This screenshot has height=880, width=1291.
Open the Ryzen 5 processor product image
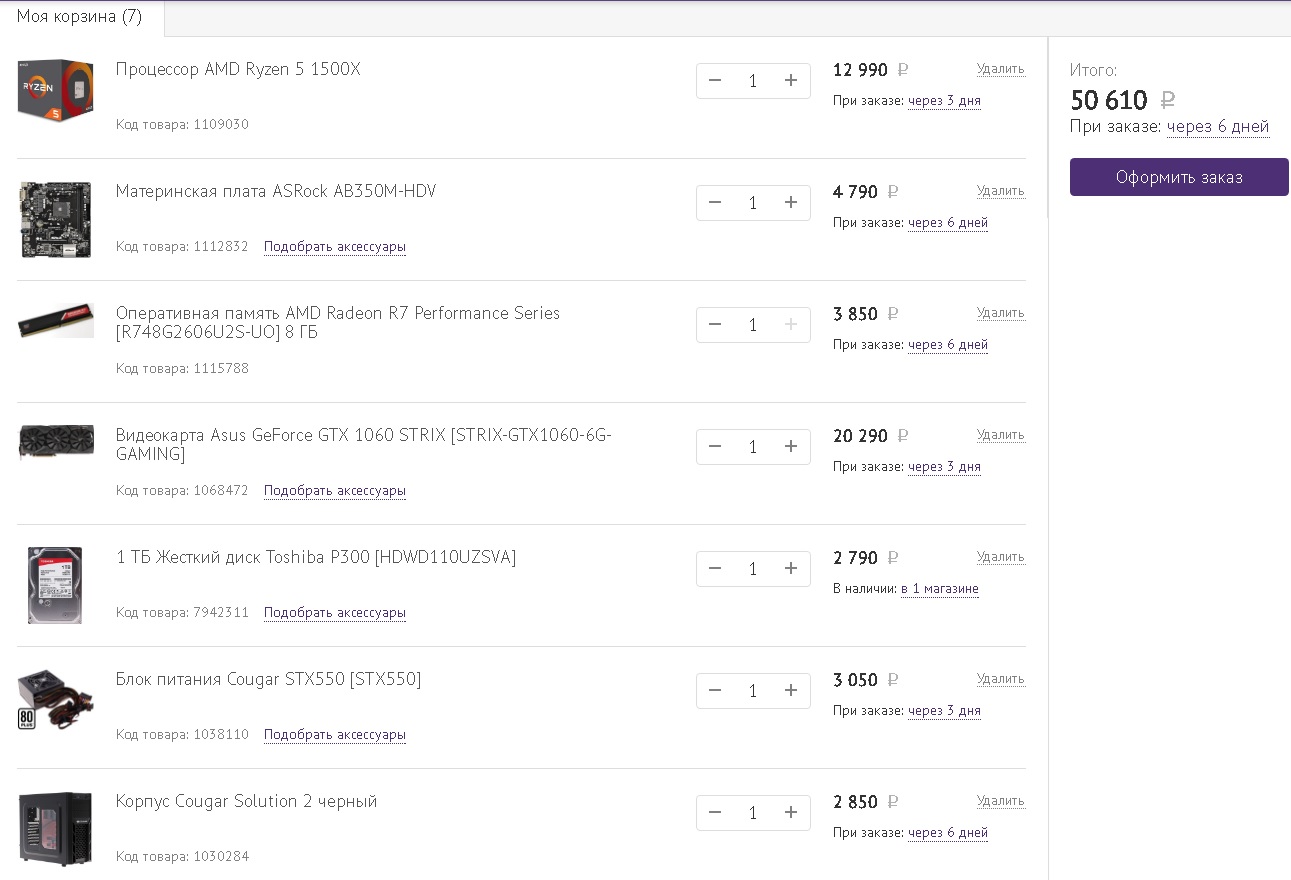click(x=55, y=90)
